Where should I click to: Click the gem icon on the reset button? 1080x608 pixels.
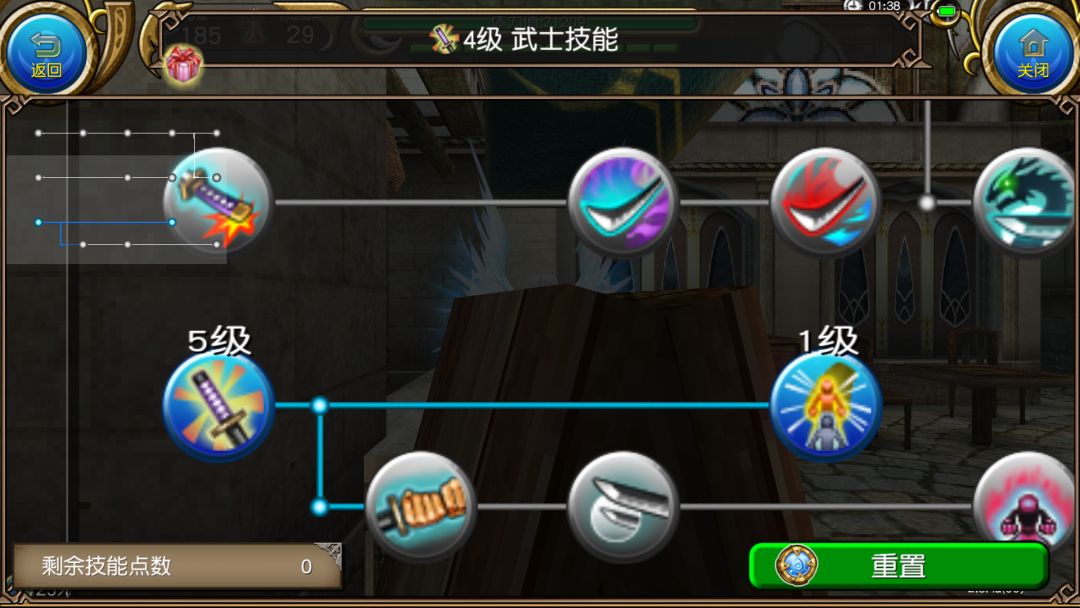pos(796,565)
